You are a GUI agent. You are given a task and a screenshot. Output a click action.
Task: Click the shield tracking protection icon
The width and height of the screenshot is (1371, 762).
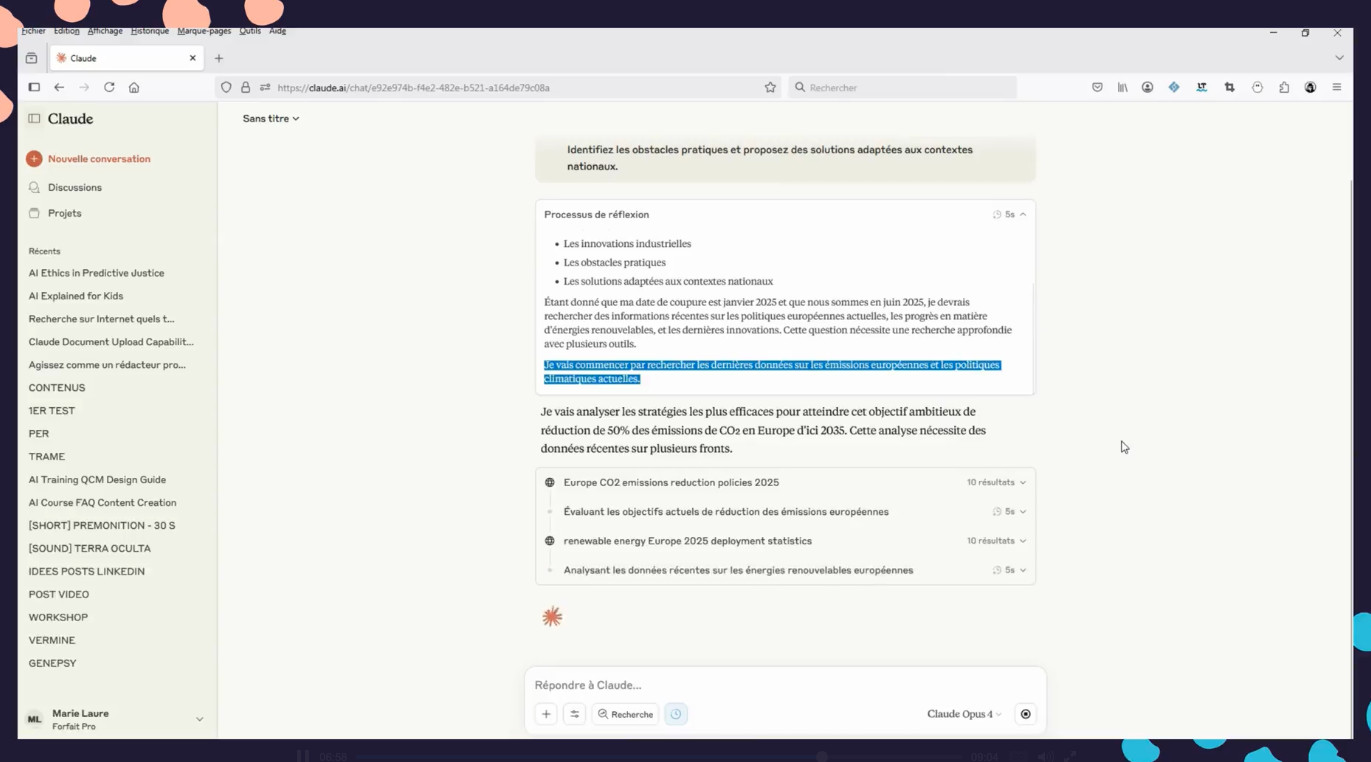(x=226, y=88)
